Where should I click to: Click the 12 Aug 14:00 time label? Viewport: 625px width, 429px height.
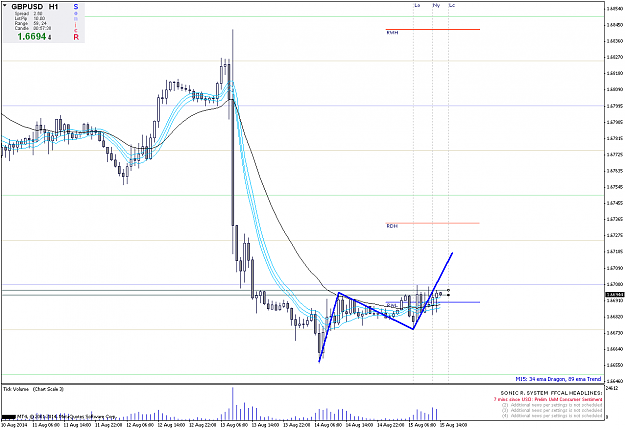point(171,425)
